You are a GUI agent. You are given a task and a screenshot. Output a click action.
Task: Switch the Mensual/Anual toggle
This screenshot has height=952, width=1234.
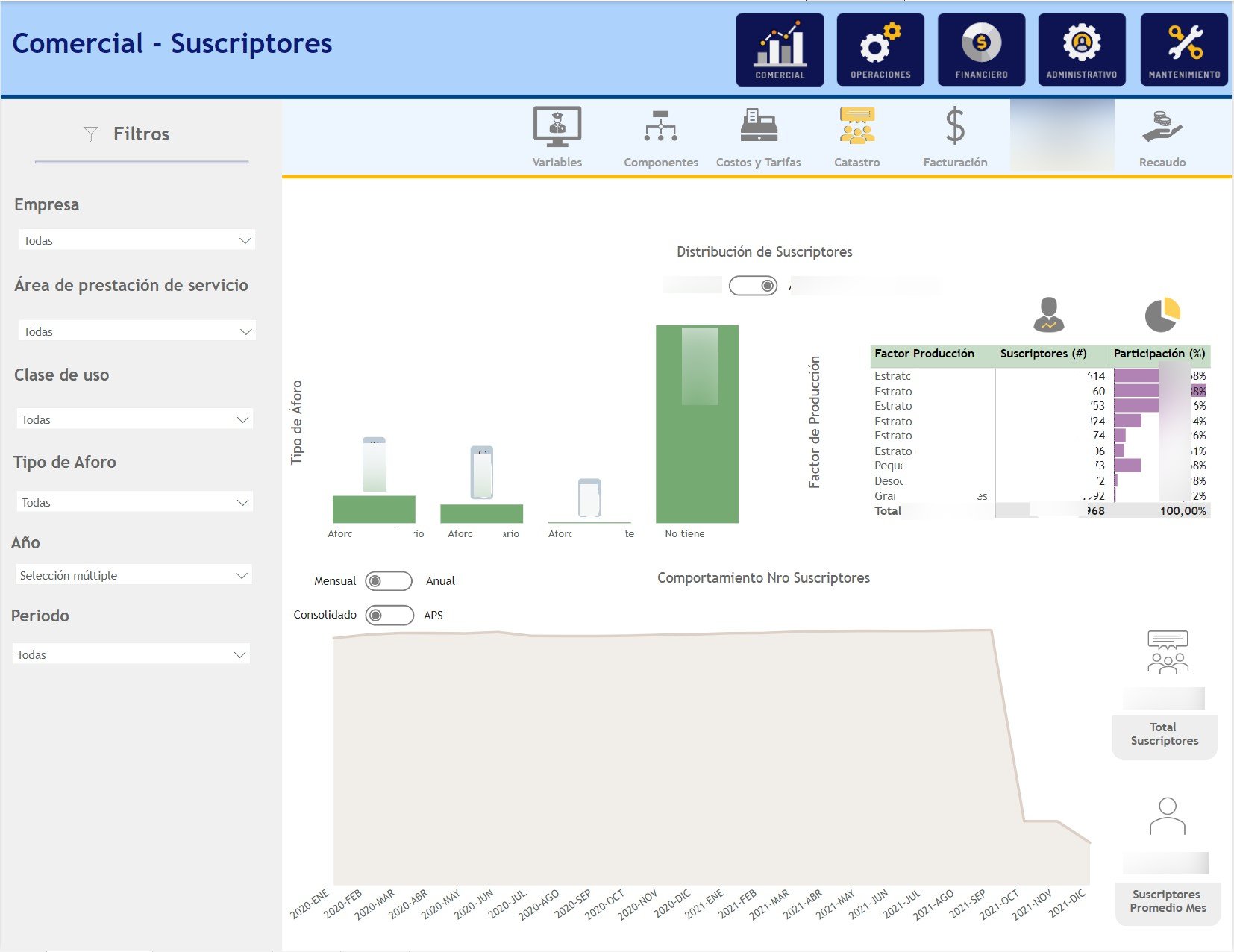coord(389,581)
